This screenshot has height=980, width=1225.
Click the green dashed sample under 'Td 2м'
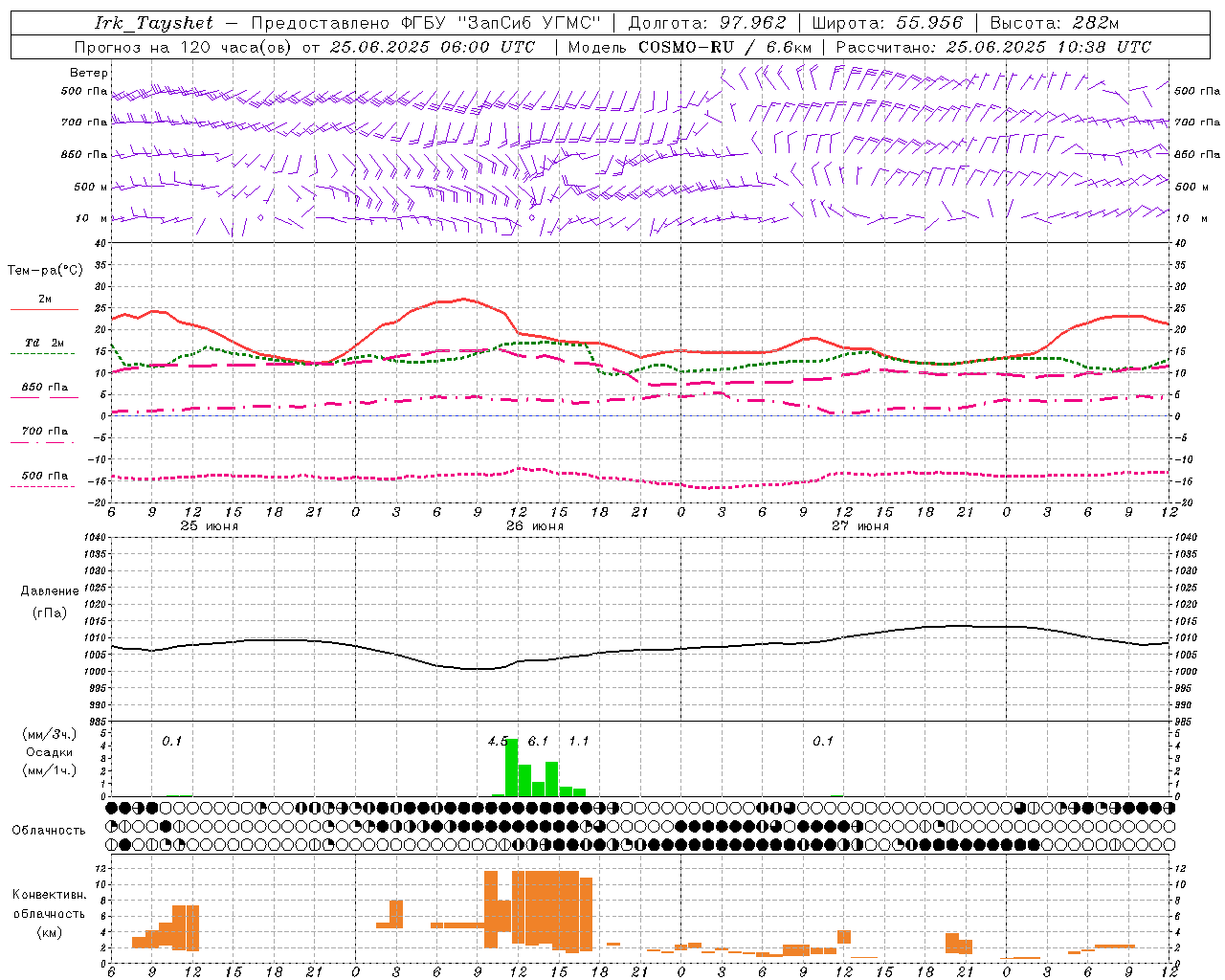(43, 354)
